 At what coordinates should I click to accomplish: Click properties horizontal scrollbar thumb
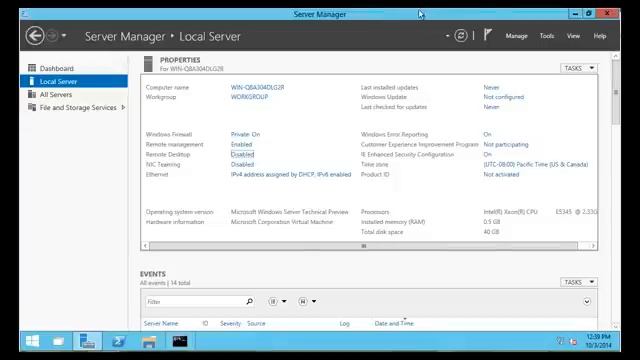click(363, 246)
